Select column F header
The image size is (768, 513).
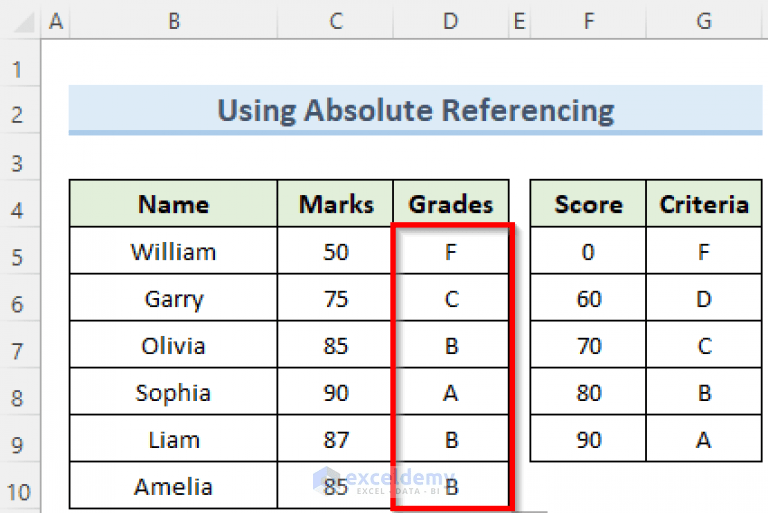click(x=588, y=21)
